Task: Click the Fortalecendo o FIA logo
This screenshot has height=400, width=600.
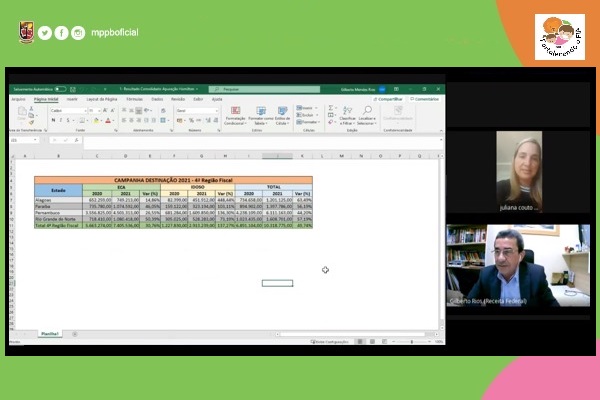Action: click(x=560, y=37)
